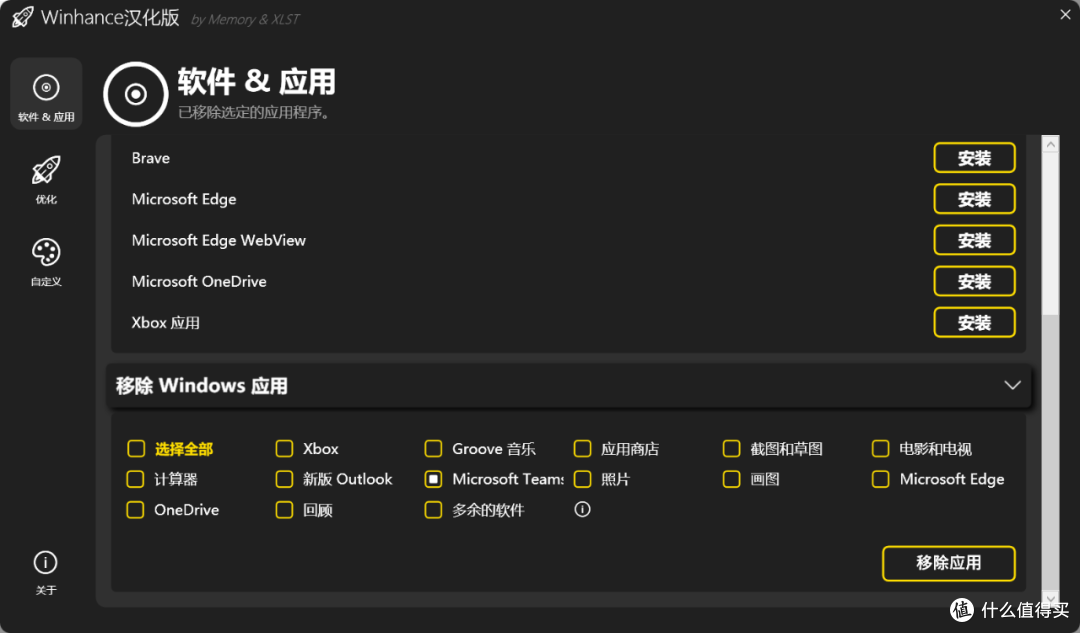Viewport: 1080px width, 633px height.
Task: Open the 优化 rocket sidebar section
Action: [46, 179]
